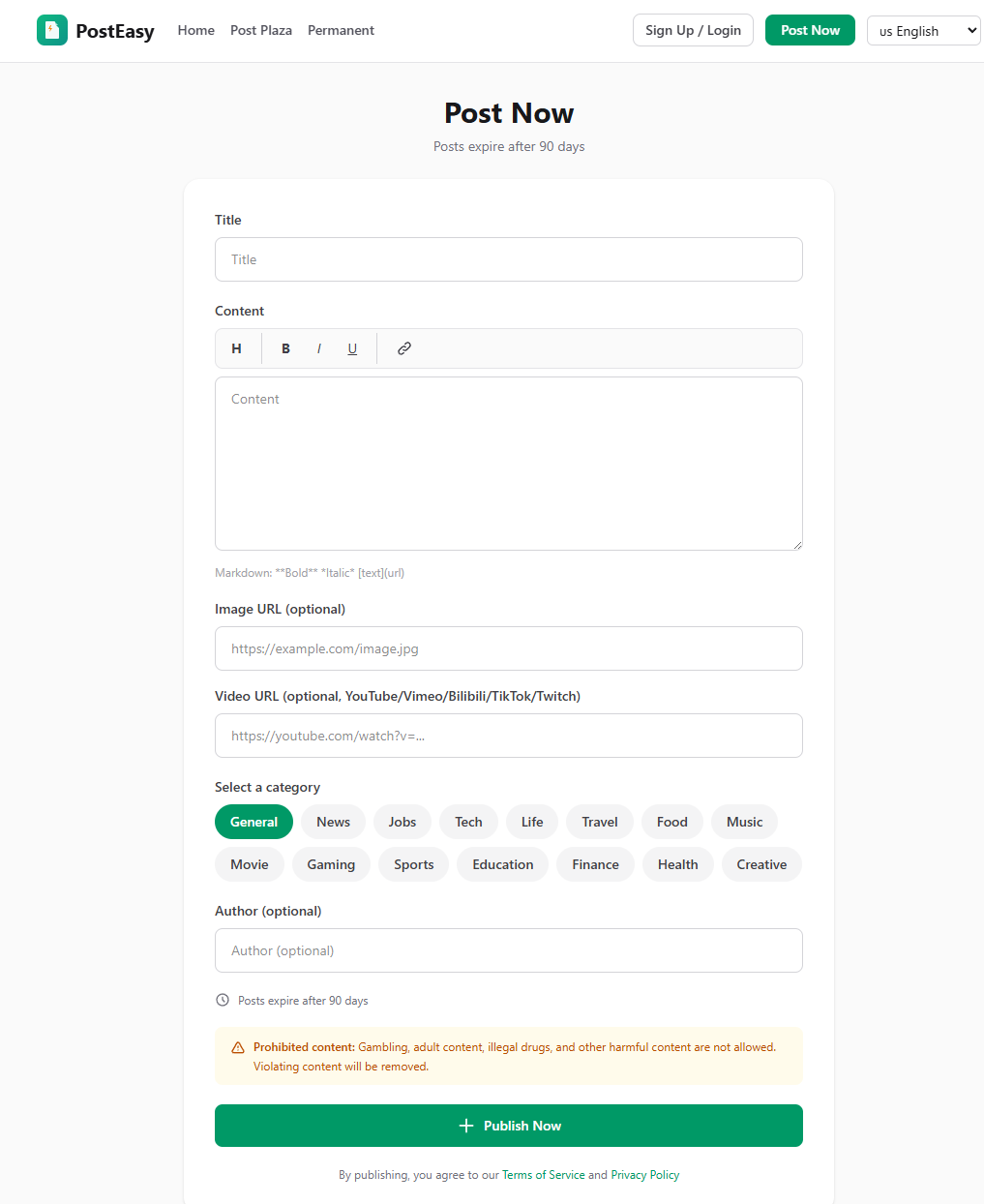Select the Travel category option

pyautogui.click(x=599, y=821)
